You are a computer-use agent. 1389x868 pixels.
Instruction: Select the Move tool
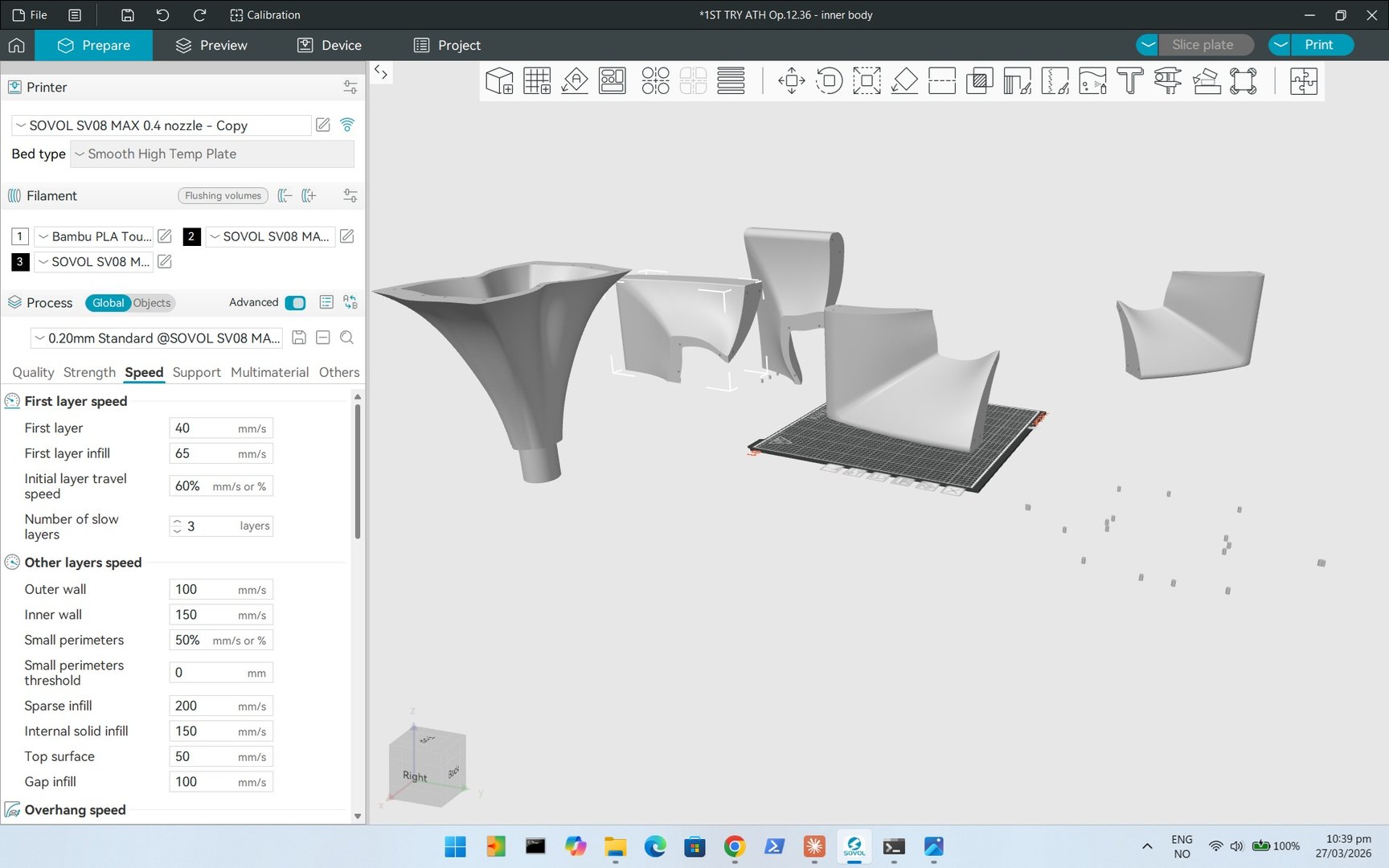pyautogui.click(x=792, y=81)
